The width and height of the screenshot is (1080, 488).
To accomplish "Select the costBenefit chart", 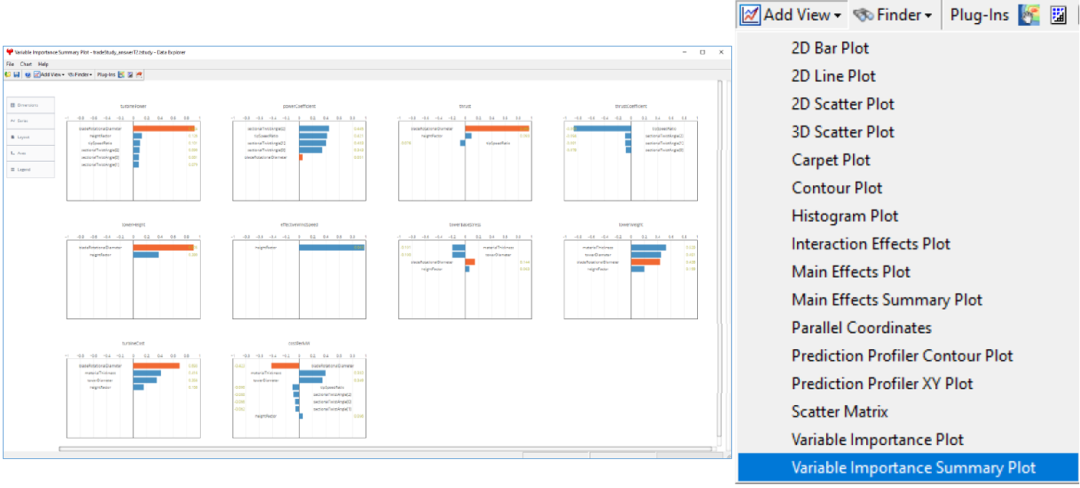I will pyautogui.click(x=299, y=398).
